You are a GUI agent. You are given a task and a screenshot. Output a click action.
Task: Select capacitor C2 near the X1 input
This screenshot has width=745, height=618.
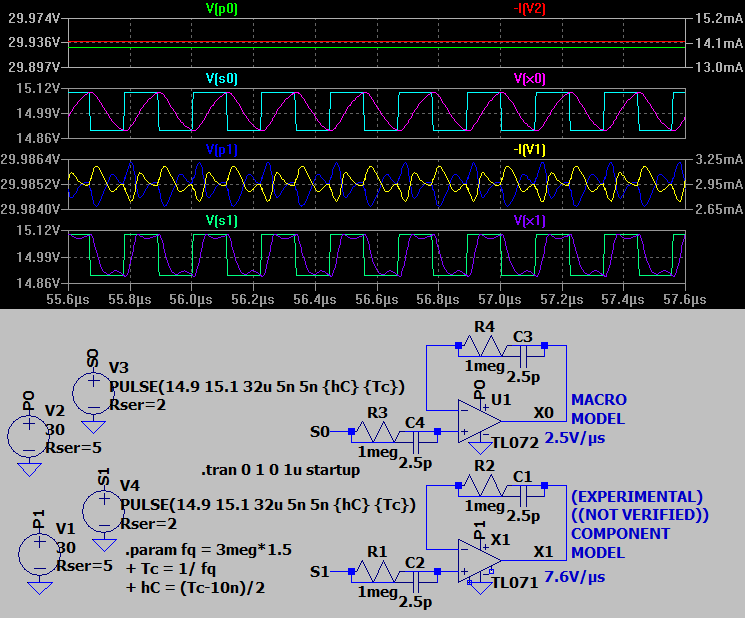coord(417,571)
